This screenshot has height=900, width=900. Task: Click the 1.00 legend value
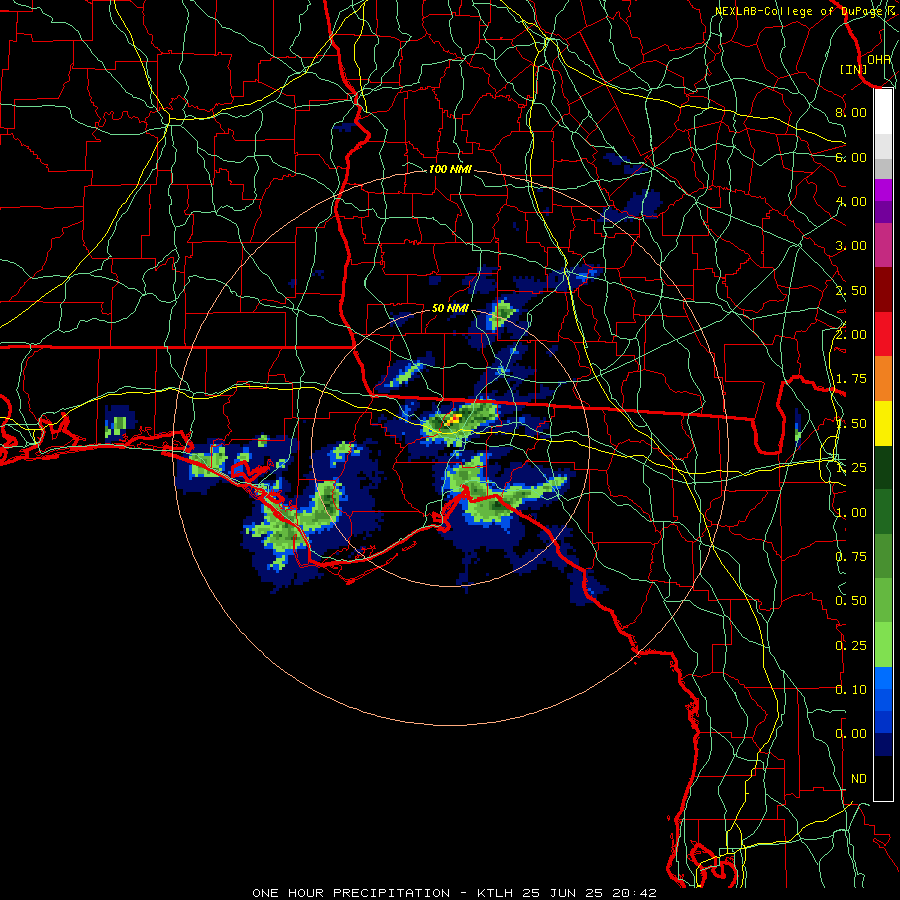pyautogui.click(x=851, y=513)
